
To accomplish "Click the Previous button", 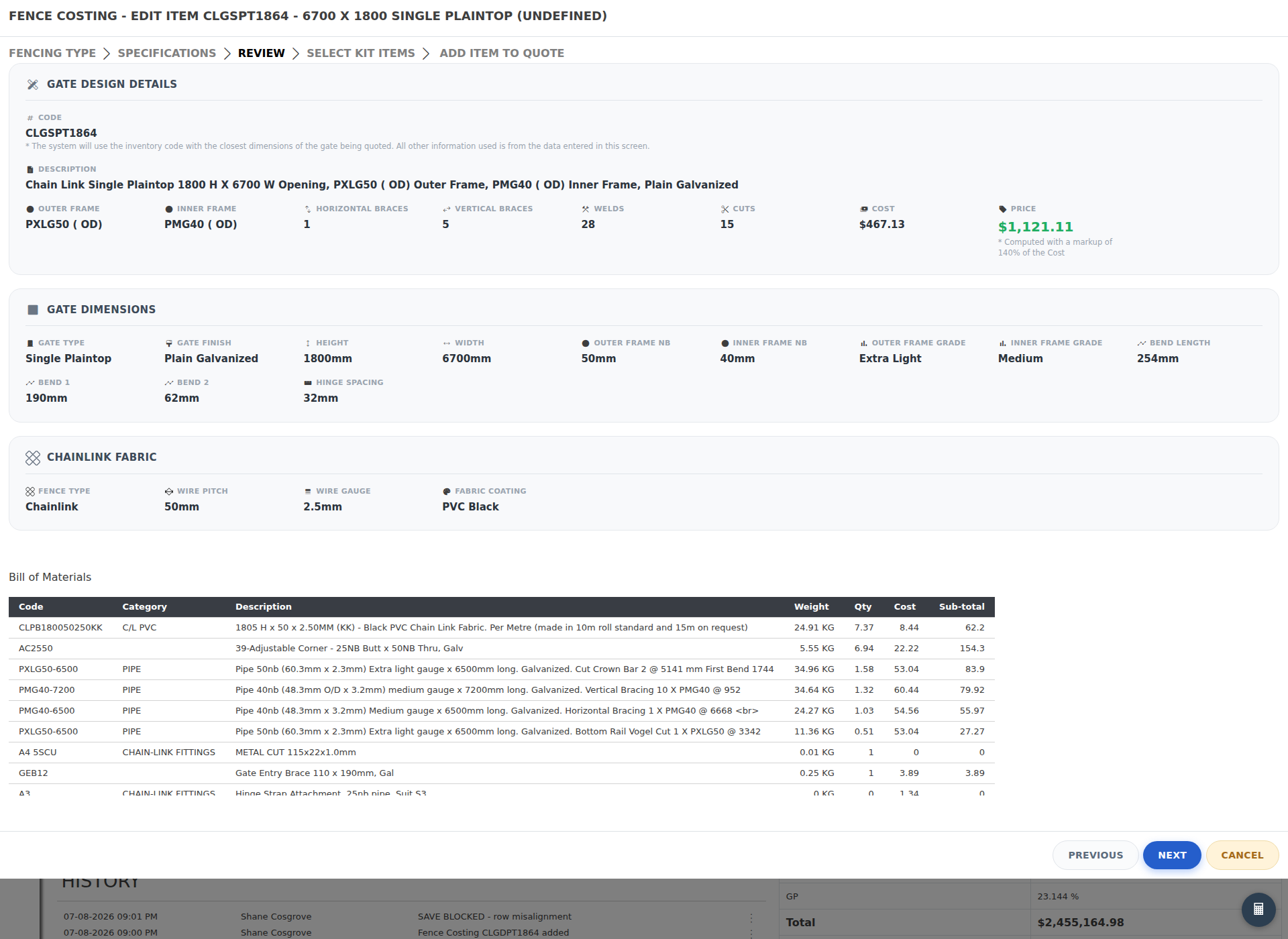I will click(1095, 855).
